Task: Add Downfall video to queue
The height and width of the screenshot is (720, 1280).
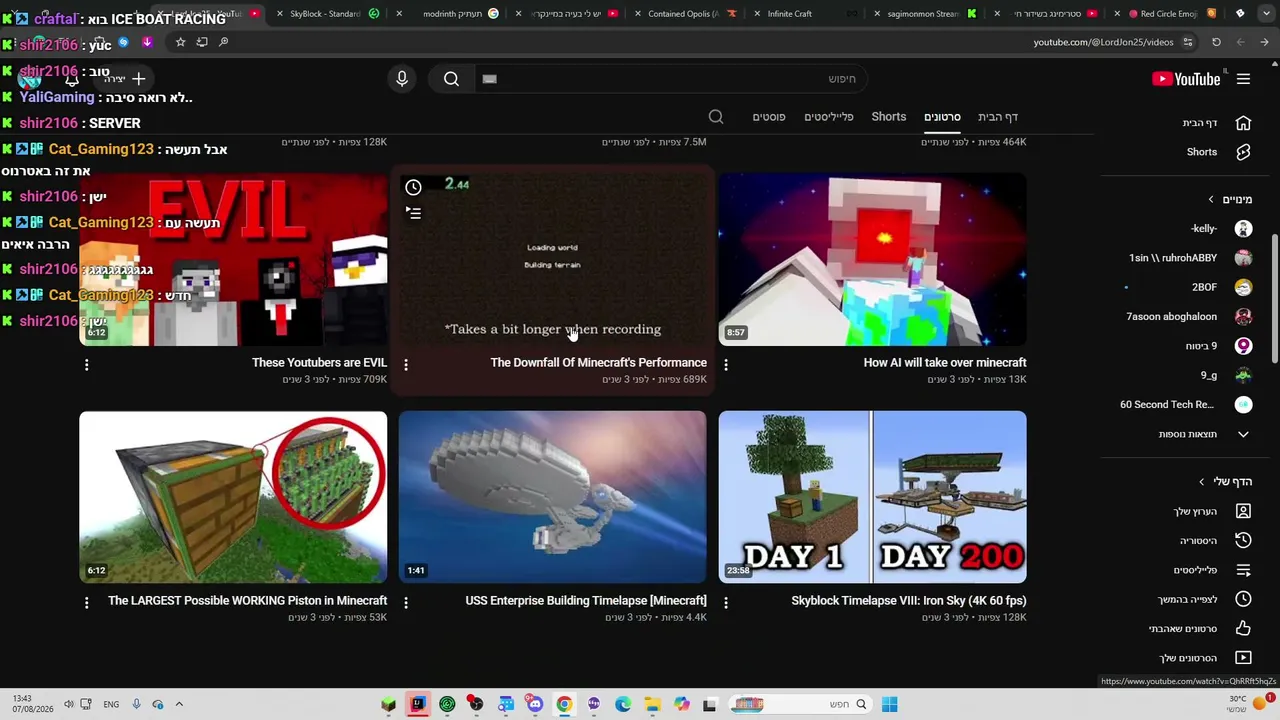Action: coord(413,213)
